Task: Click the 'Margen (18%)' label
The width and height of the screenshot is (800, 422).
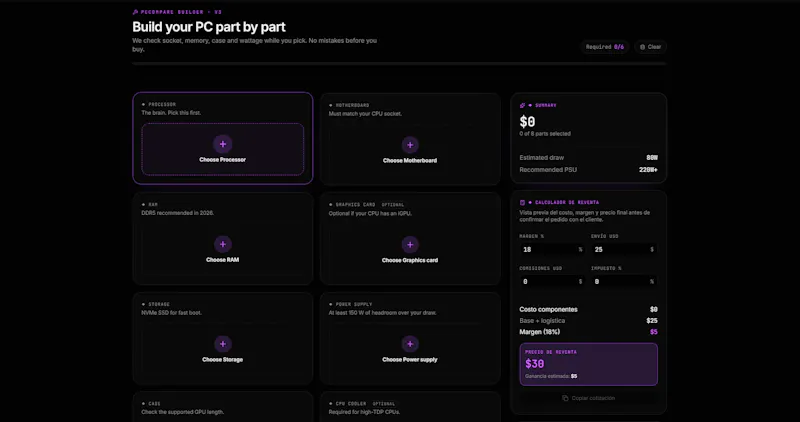Action: [539, 332]
